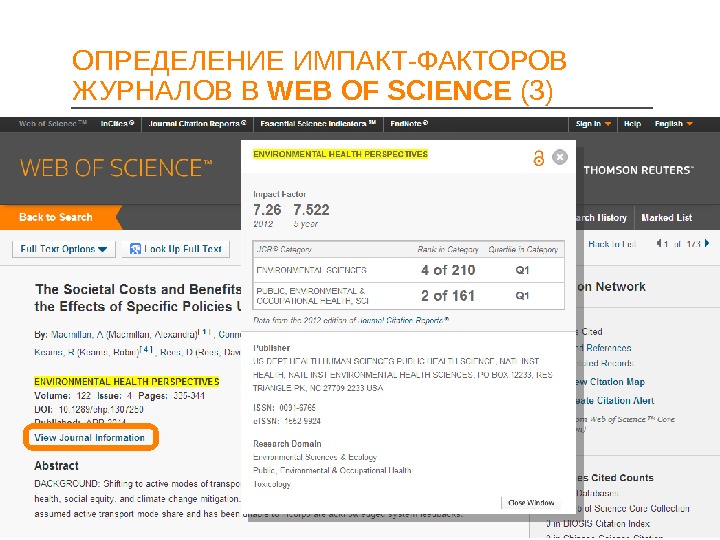Close the journal info popup with X
The image size is (720, 540).
coord(559,157)
